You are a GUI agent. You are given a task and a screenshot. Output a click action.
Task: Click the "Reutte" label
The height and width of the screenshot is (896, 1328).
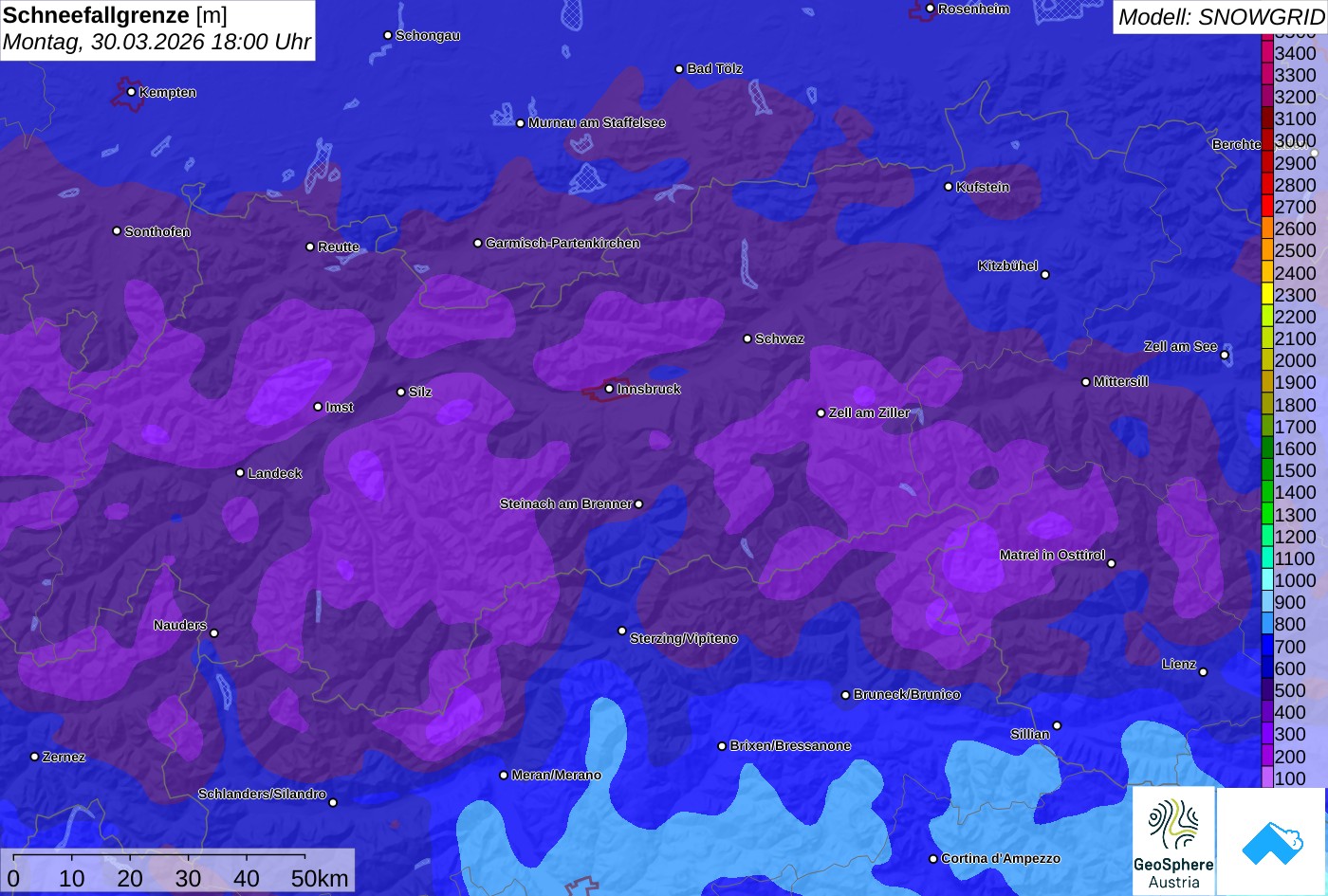[339, 247]
